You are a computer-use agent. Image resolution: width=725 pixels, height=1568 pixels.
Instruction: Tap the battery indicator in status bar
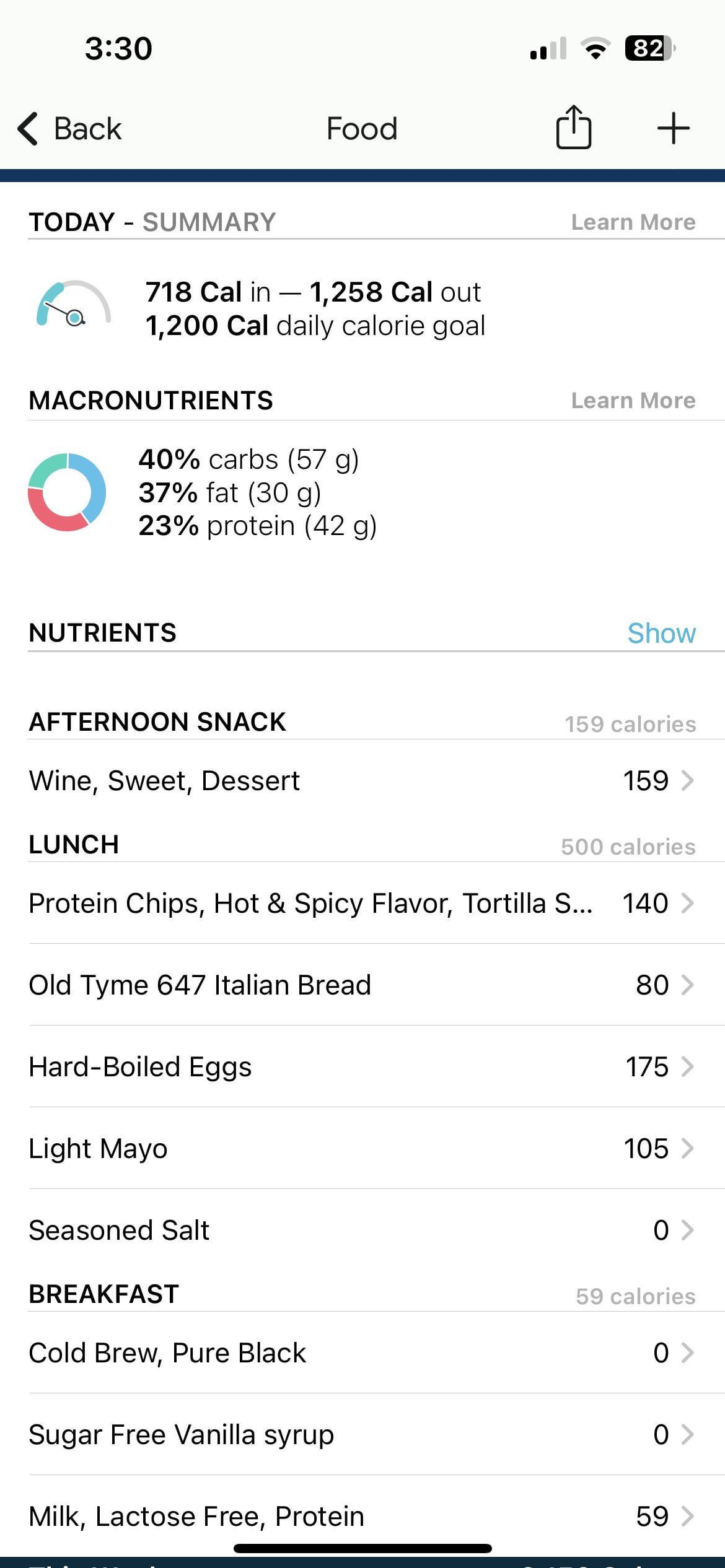tap(649, 48)
